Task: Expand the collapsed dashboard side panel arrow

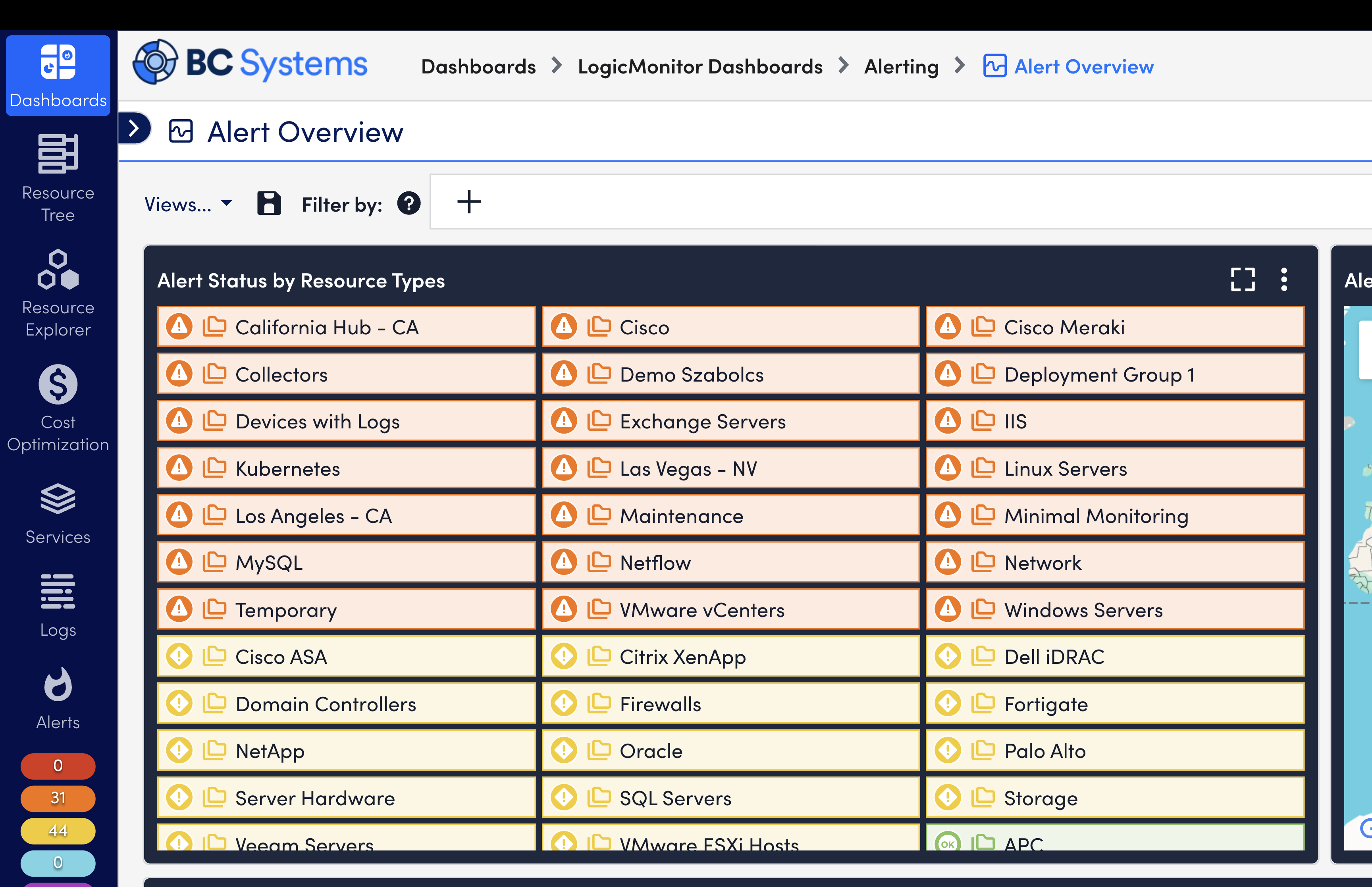Action: 135,128
